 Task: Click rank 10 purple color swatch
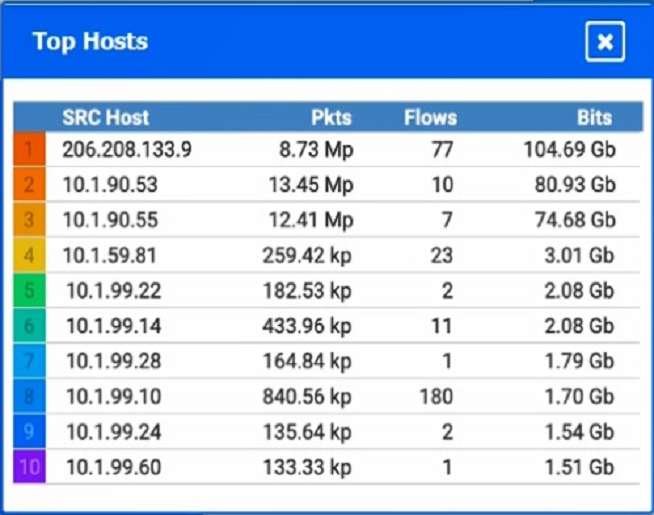coord(30,467)
